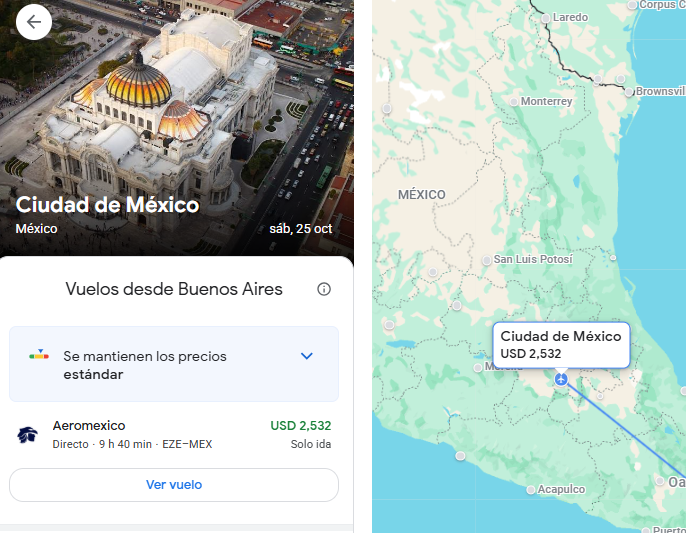The width and height of the screenshot is (686, 533).
Task: Click the sáb, 25 oct date label
Action: 300,228
